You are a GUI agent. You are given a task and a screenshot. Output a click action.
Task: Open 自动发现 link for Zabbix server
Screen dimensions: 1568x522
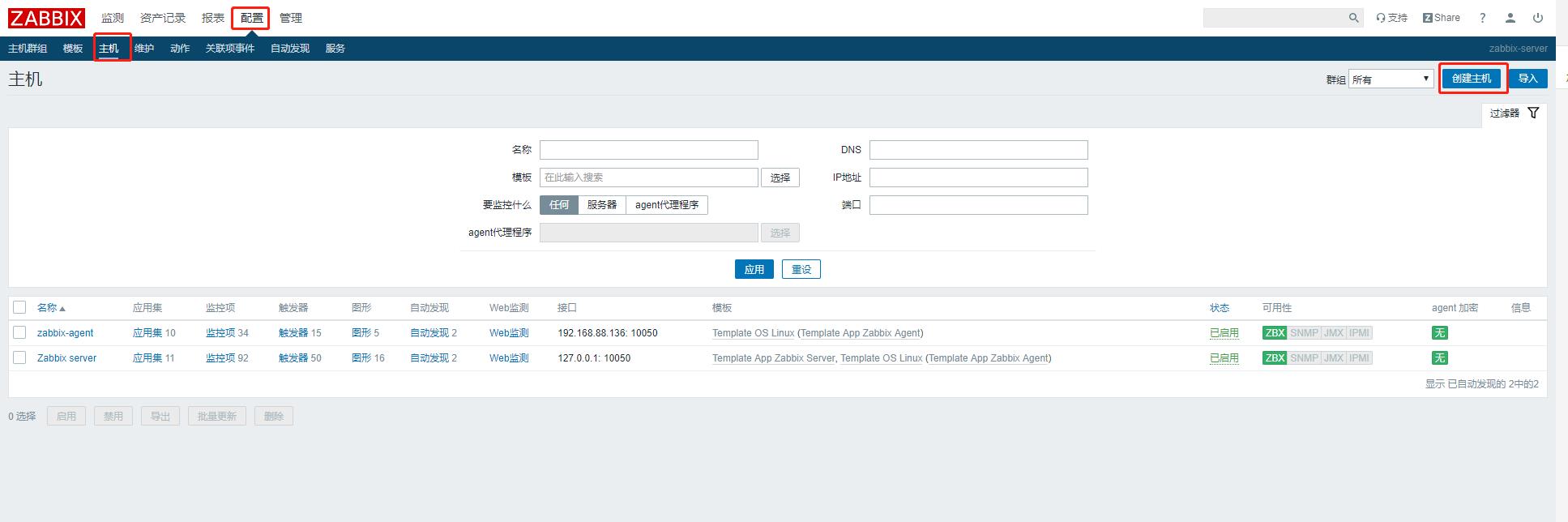tap(429, 358)
